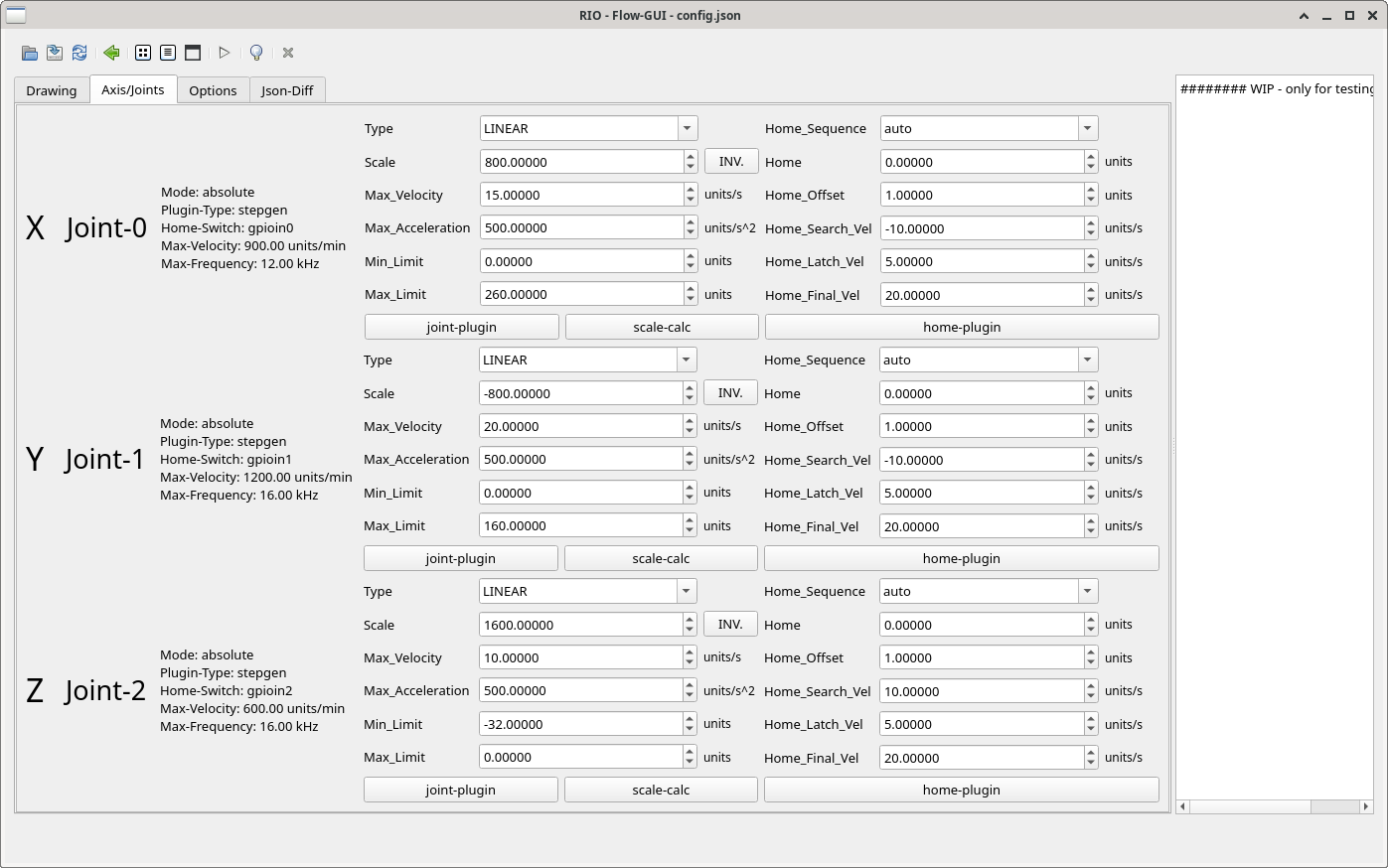Click the text lines list icon

pos(168,53)
